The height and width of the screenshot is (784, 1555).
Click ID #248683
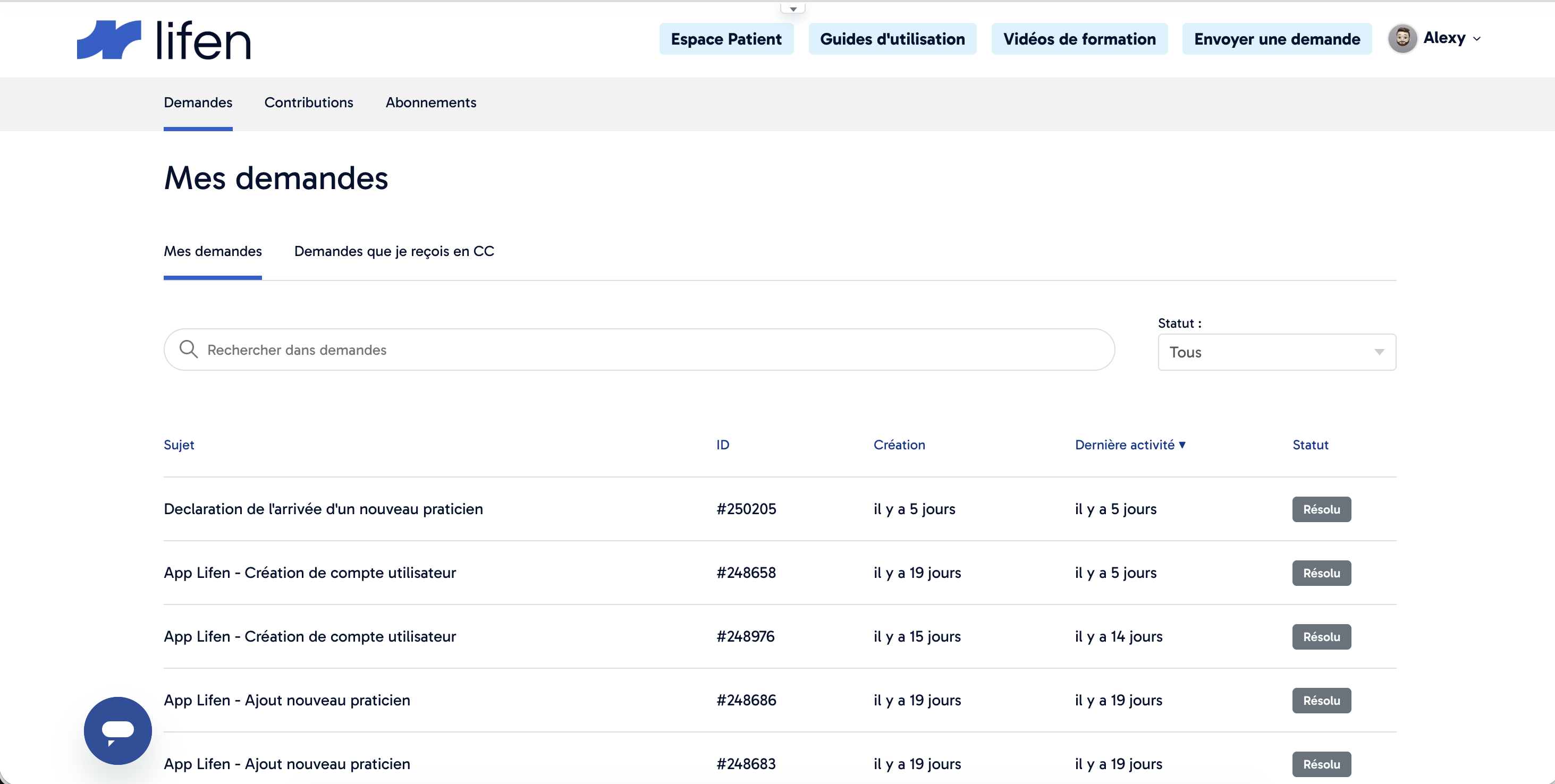[x=746, y=763]
